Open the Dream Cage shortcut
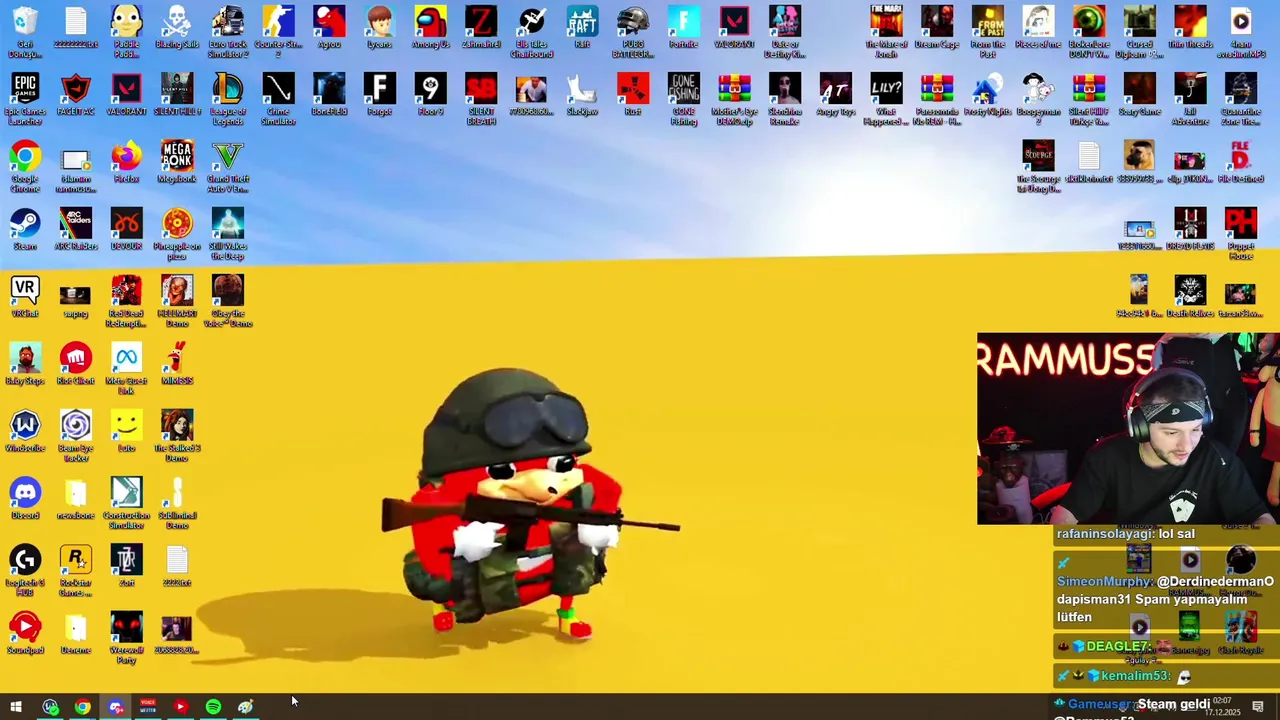This screenshot has height=720, width=1280. 937,27
